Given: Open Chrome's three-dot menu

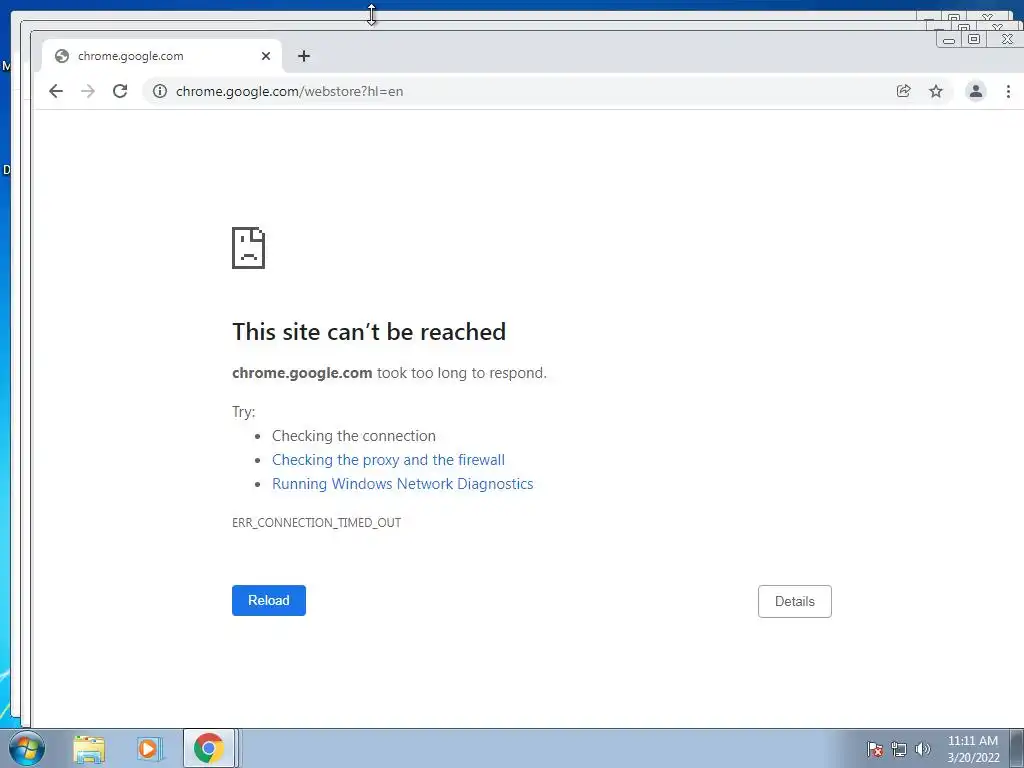Looking at the screenshot, I should click(x=1008, y=91).
